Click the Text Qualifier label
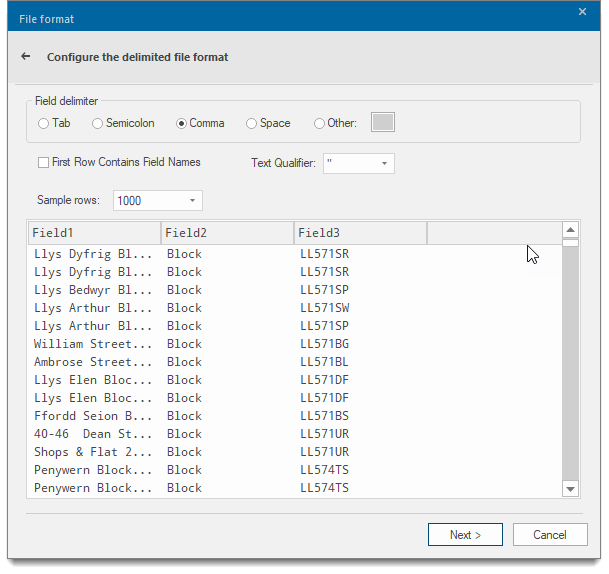Image resolution: width=609 pixels, height=574 pixels. 284,163
